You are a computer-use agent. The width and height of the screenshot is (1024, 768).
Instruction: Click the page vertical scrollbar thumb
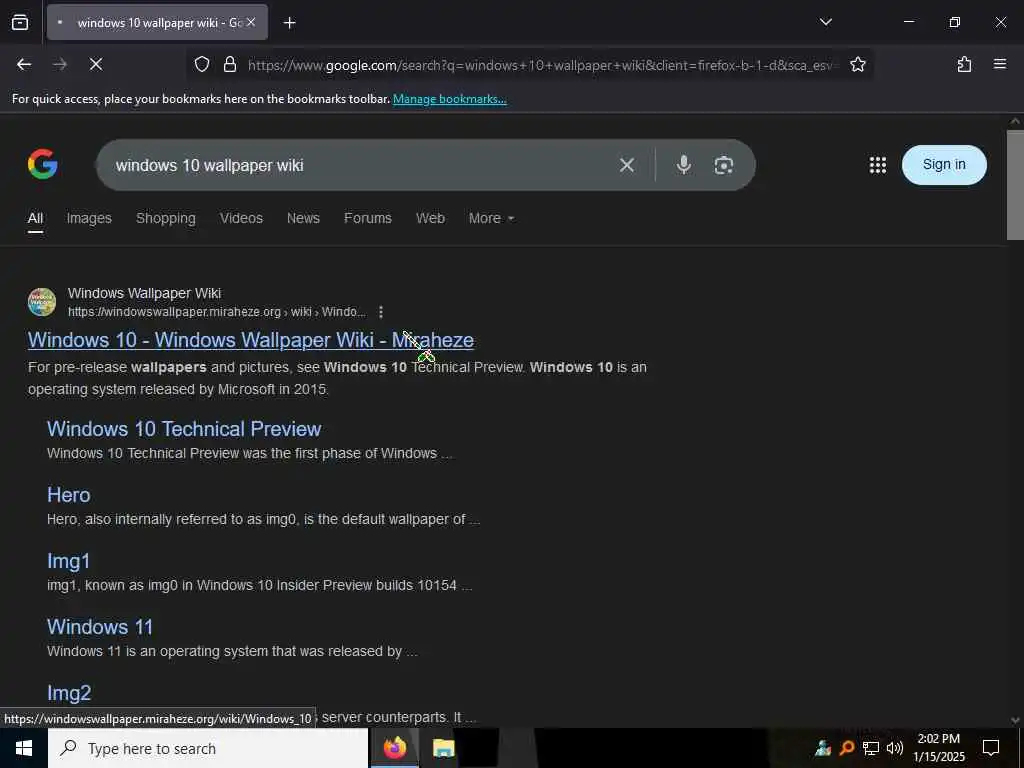1015,185
